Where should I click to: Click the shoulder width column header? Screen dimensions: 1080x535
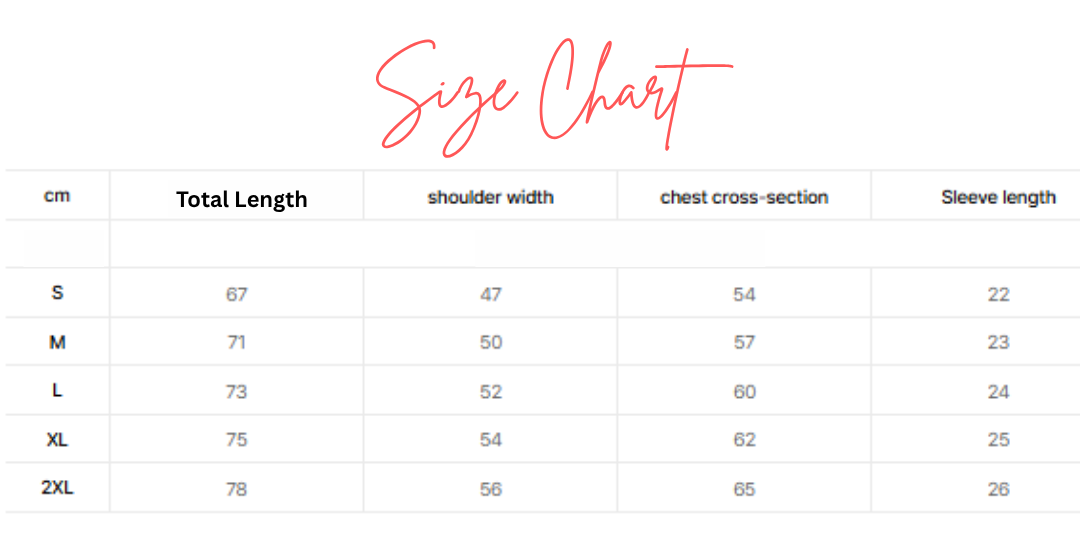[490, 198]
